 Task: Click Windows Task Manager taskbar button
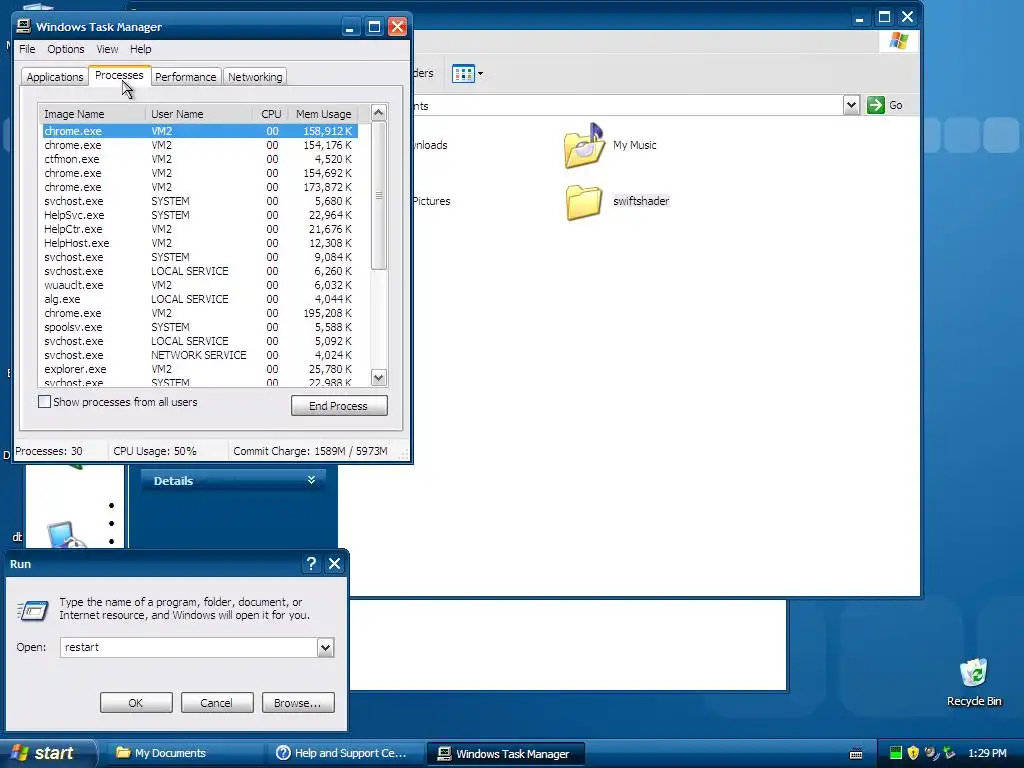click(x=506, y=753)
